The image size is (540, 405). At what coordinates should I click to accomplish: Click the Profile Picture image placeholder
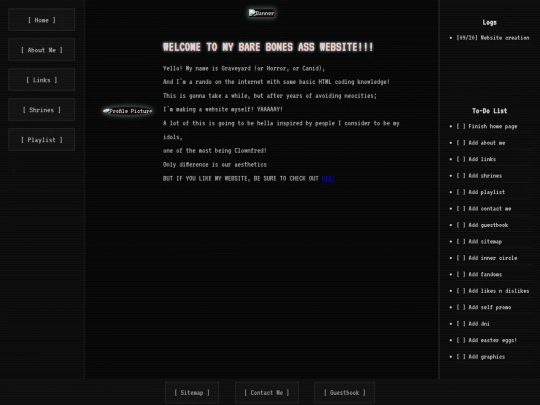(128, 111)
